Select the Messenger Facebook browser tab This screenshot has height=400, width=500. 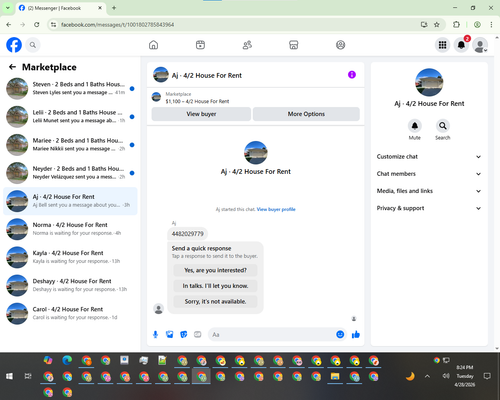pyautogui.click(x=61, y=8)
